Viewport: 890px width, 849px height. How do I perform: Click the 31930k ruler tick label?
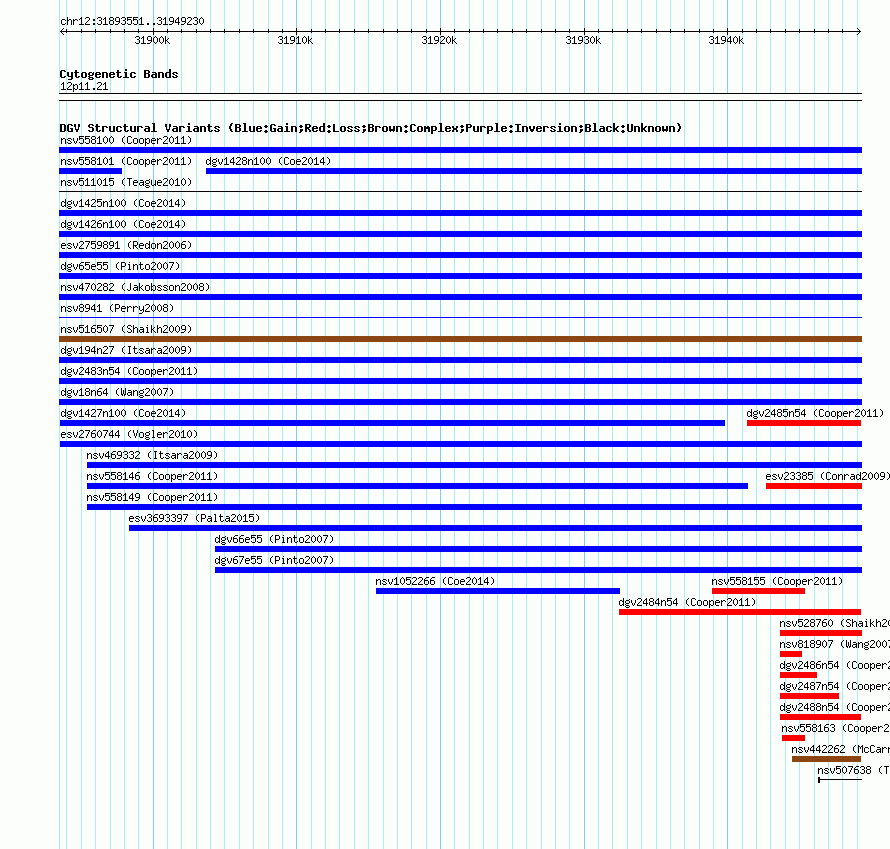[583, 40]
